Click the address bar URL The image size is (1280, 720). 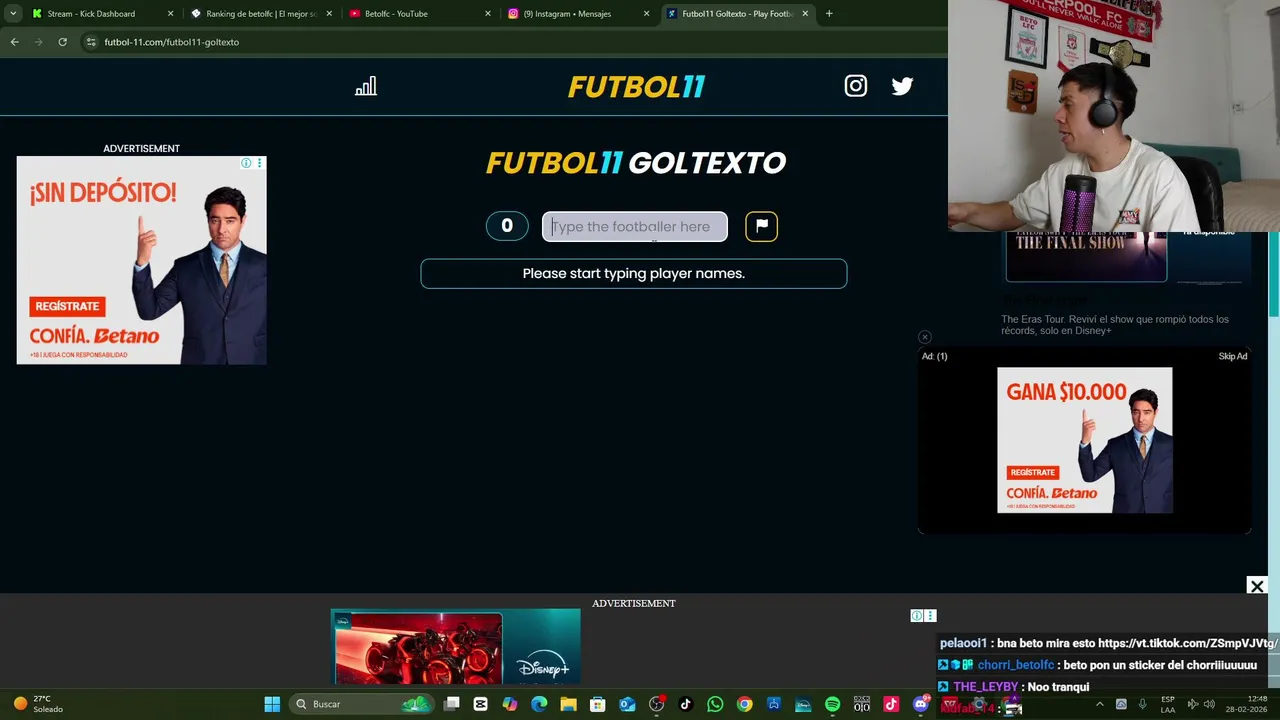pyautogui.click(x=172, y=42)
